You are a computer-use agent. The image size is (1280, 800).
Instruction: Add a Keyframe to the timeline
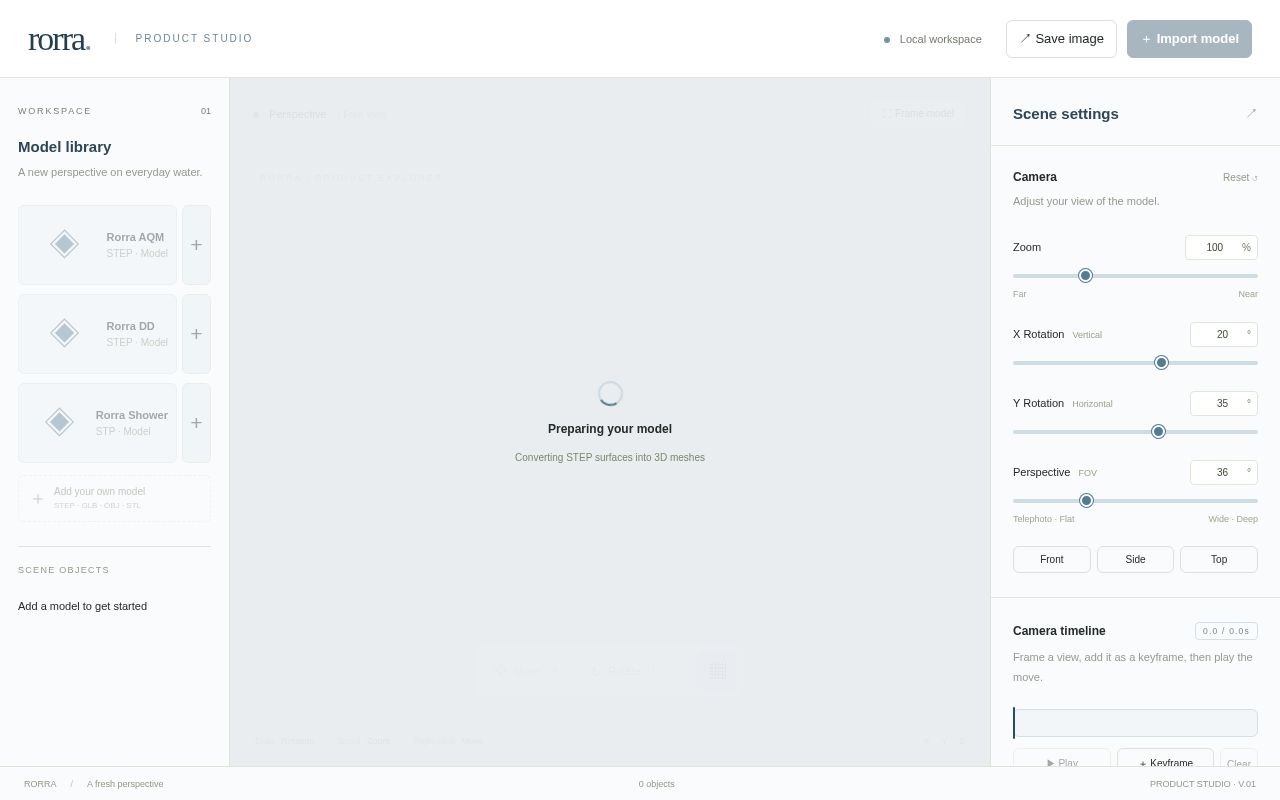(x=1165, y=758)
